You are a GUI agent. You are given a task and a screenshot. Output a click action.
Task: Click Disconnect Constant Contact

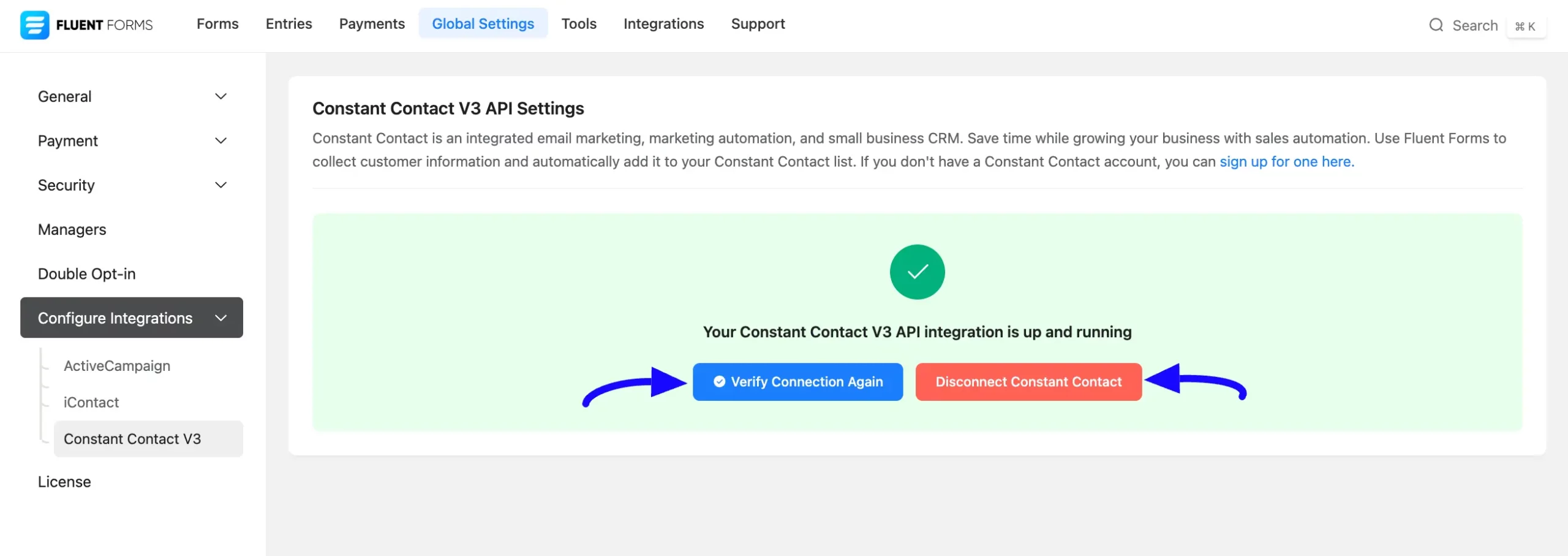(1028, 381)
